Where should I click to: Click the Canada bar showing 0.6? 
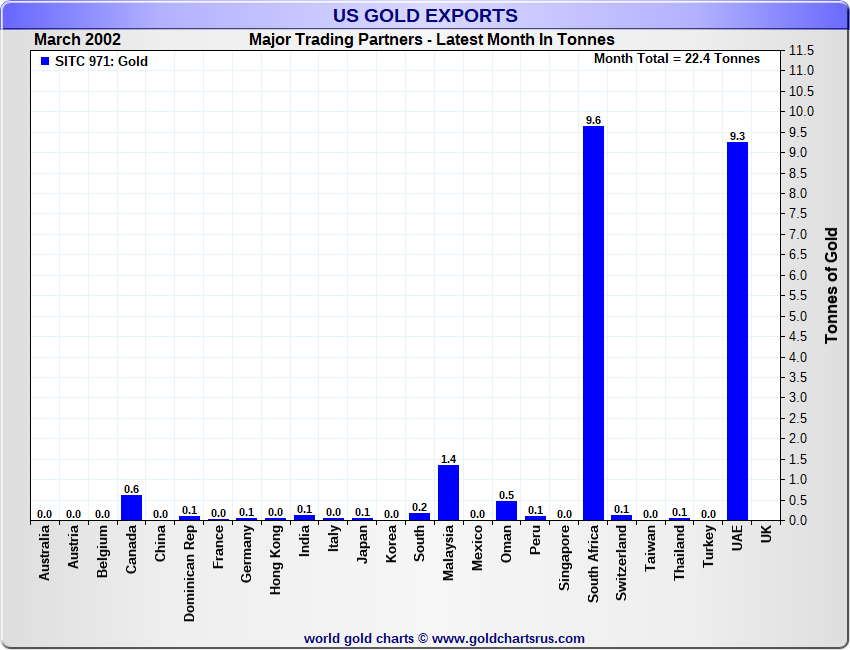click(131, 507)
